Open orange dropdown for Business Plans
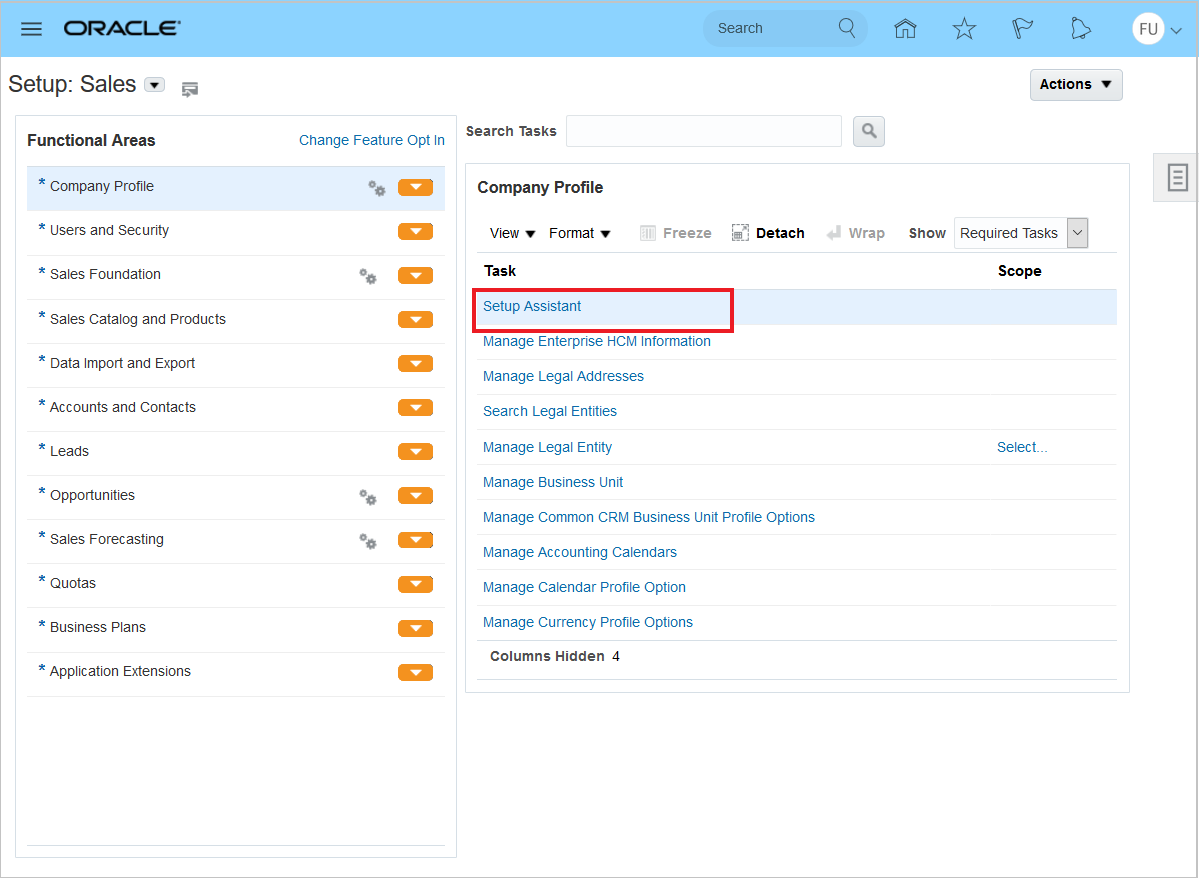Viewport: 1199px width, 878px height. click(x=415, y=628)
